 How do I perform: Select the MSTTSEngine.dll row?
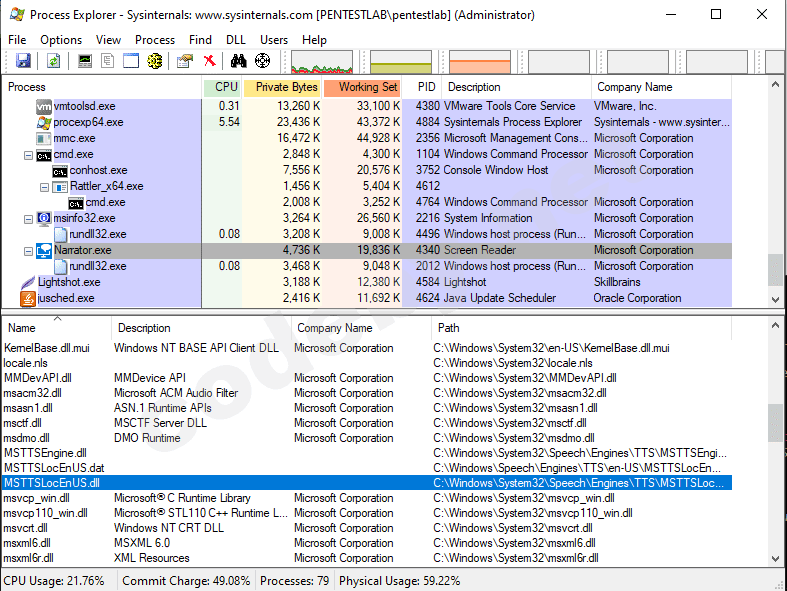point(367,453)
